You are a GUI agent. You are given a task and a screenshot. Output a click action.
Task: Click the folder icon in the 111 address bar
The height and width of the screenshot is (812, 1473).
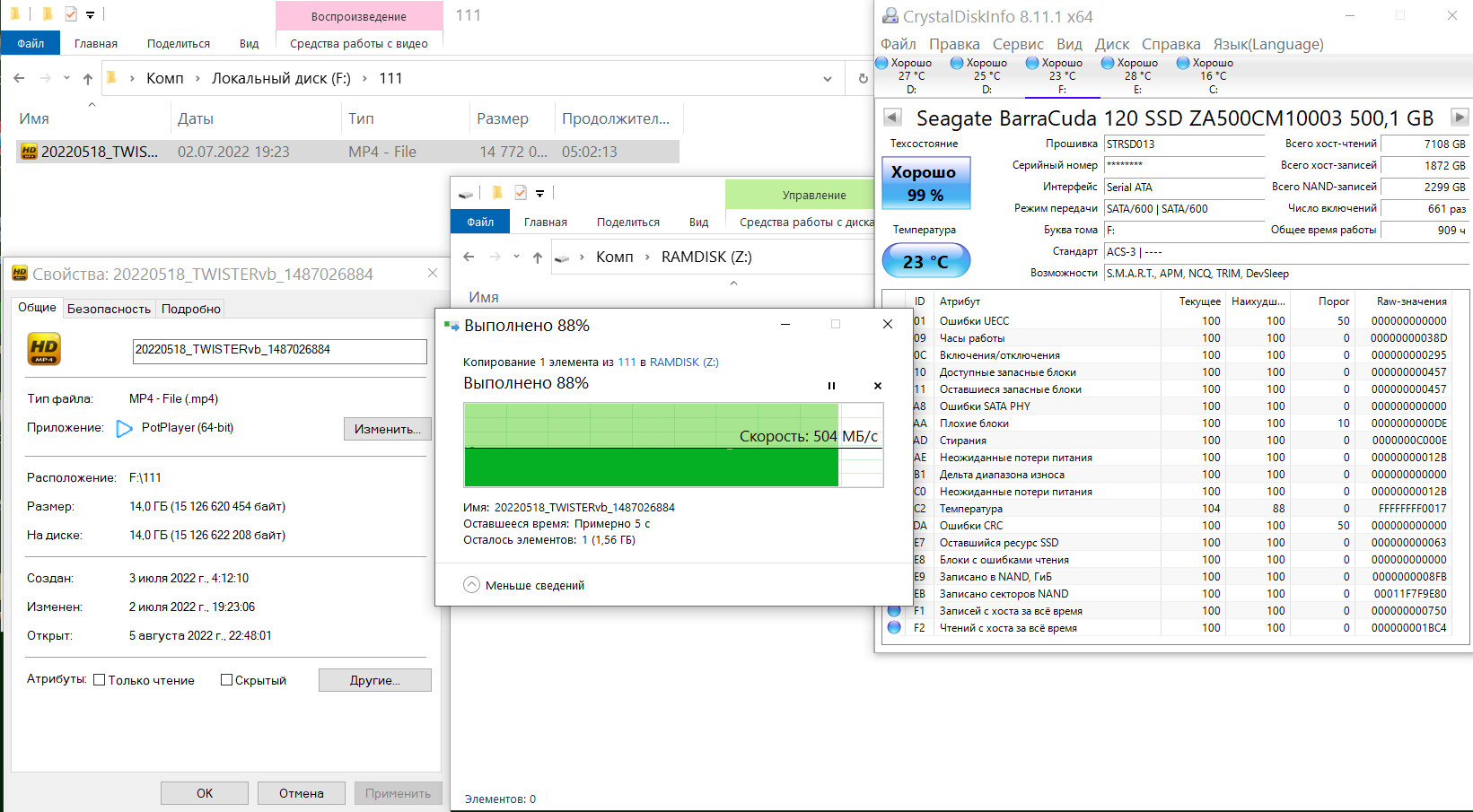point(111,78)
